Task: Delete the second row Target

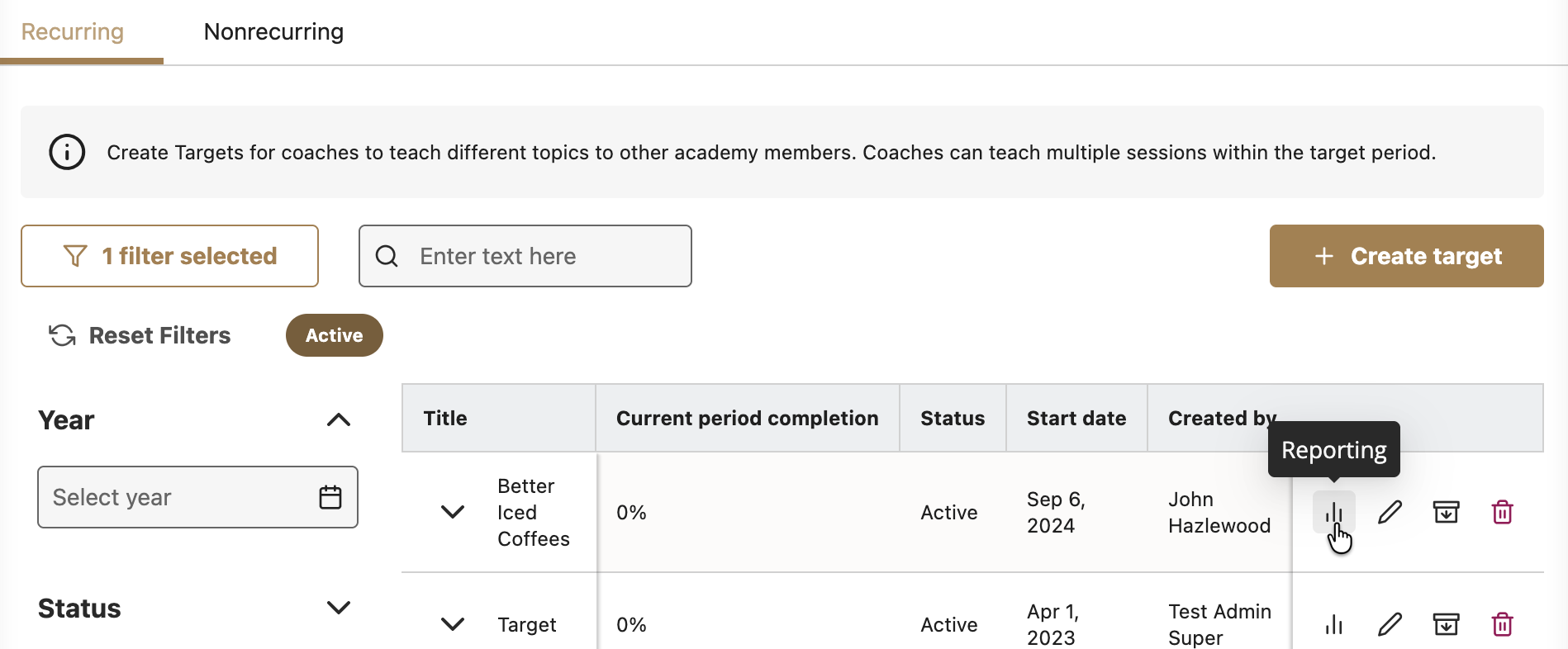Action: (x=1502, y=624)
